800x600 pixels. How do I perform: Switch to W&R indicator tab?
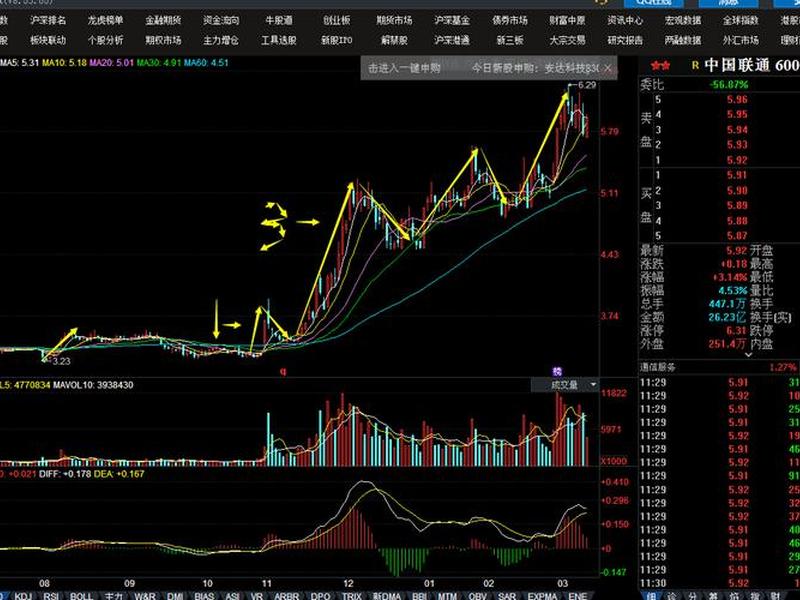145,595
